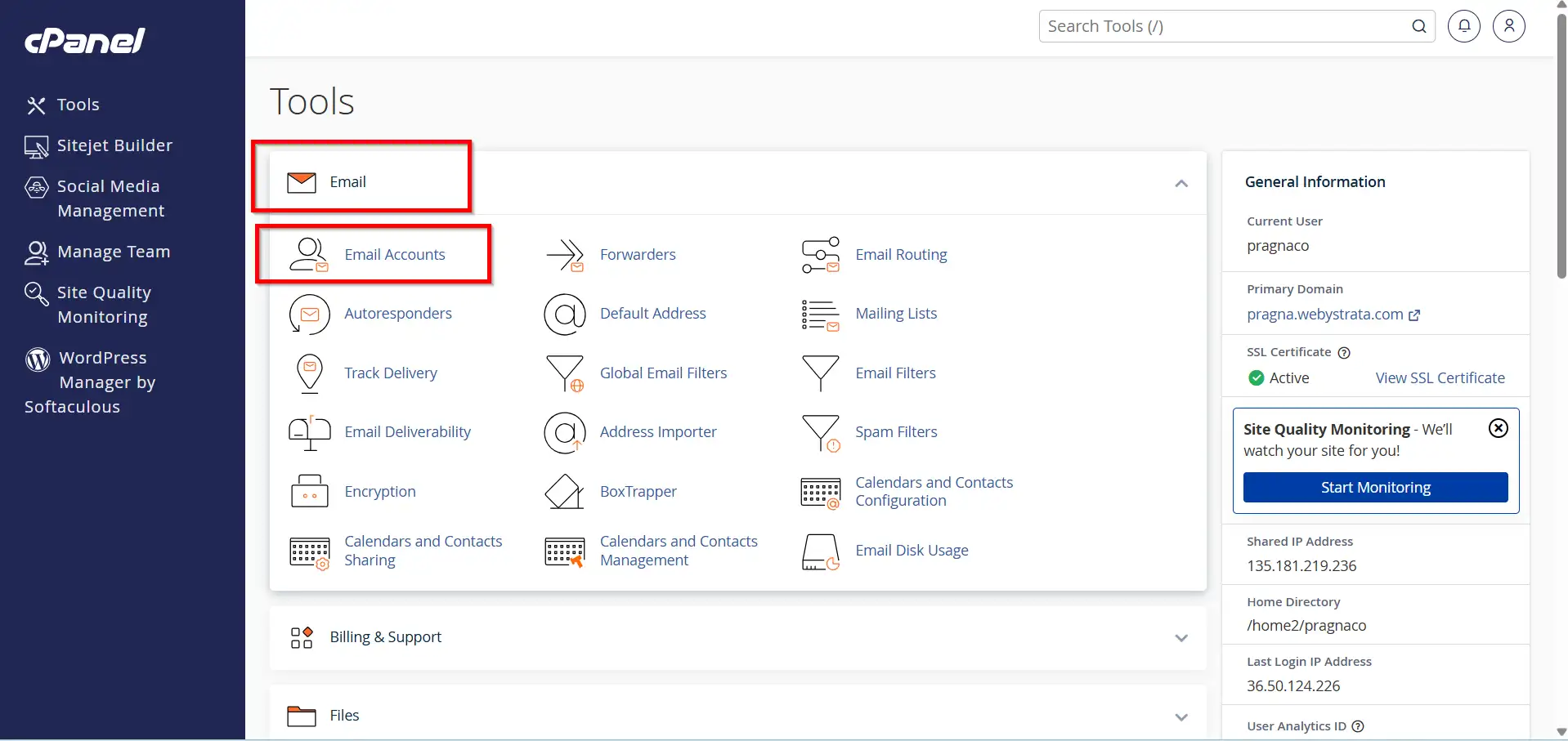Screen dimensions: 1568x741
Task: Open the Email Disk Usage link
Action: coord(912,551)
